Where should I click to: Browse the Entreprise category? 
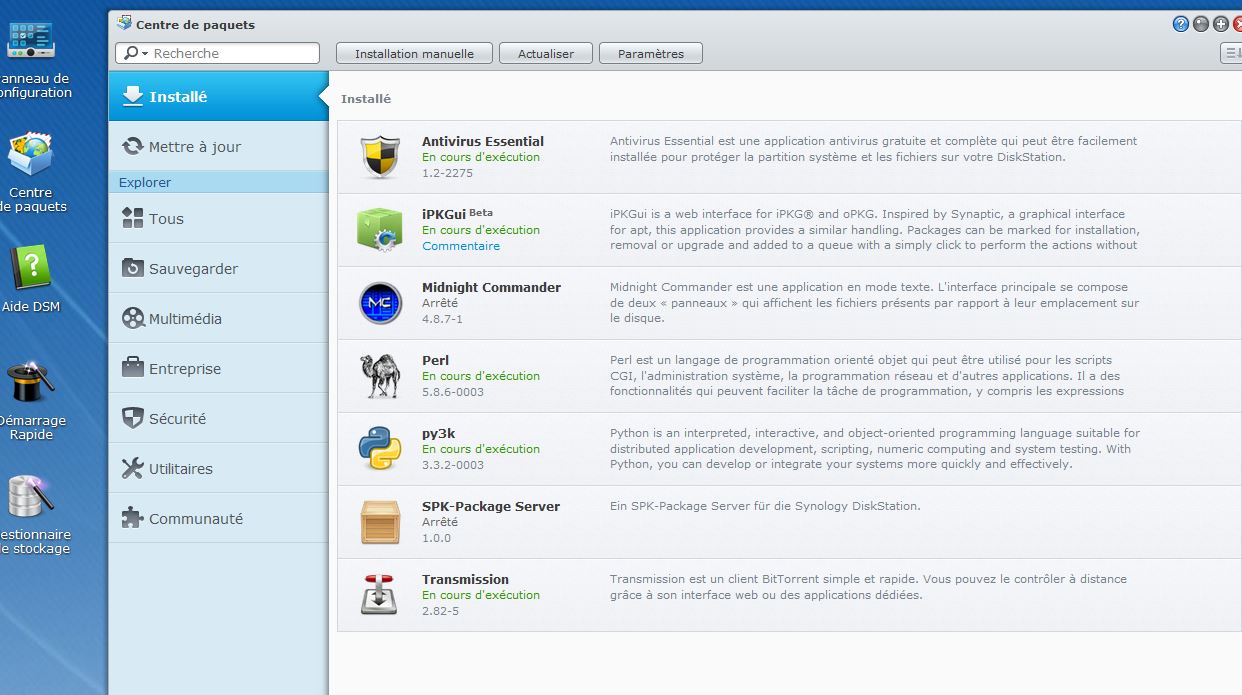point(218,368)
